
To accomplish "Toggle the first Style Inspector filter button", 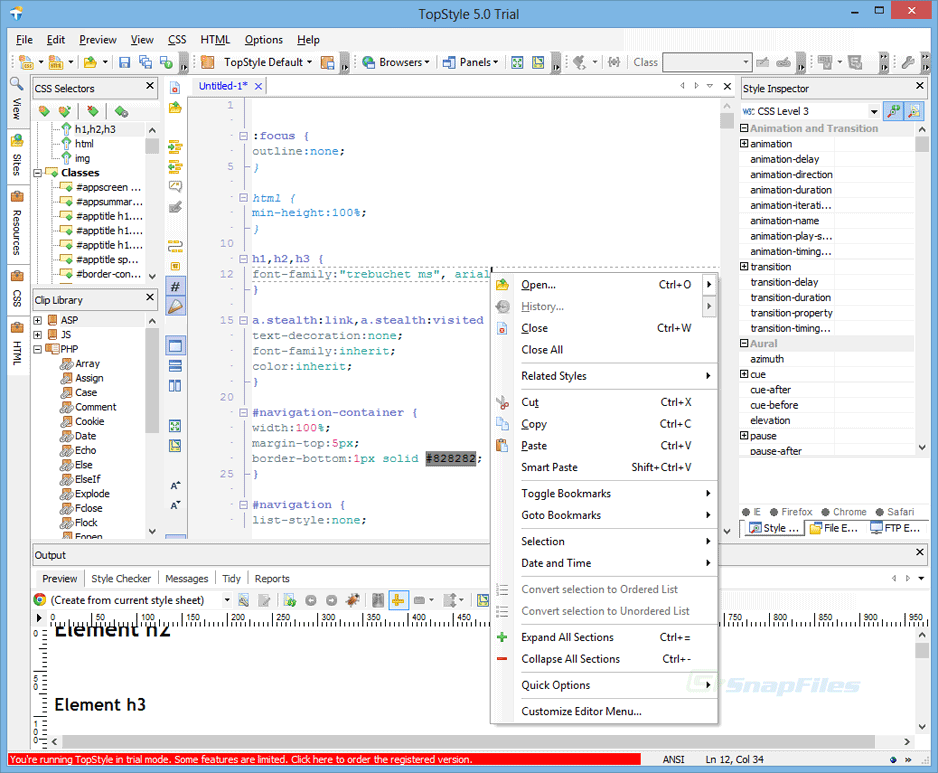I will coord(894,111).
